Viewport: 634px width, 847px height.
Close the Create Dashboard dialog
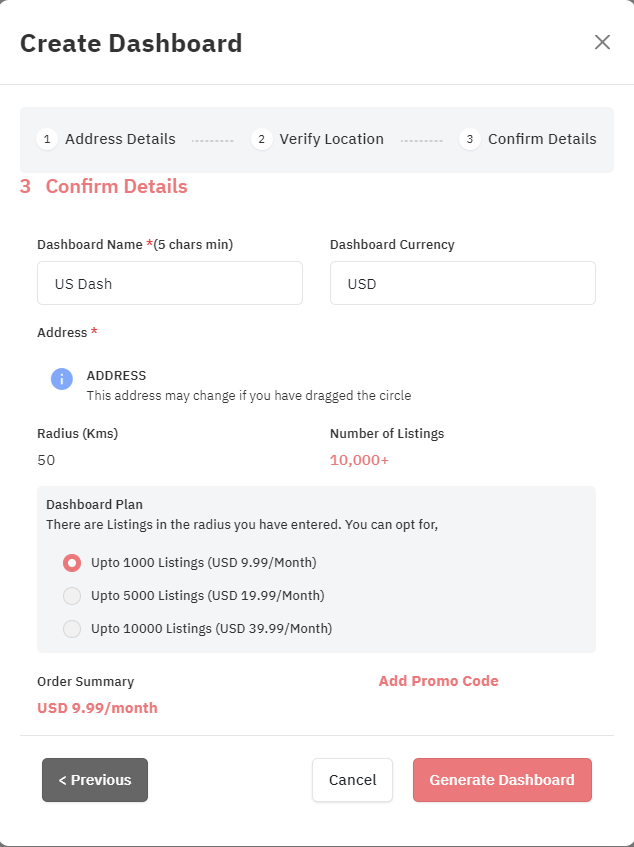602,42
